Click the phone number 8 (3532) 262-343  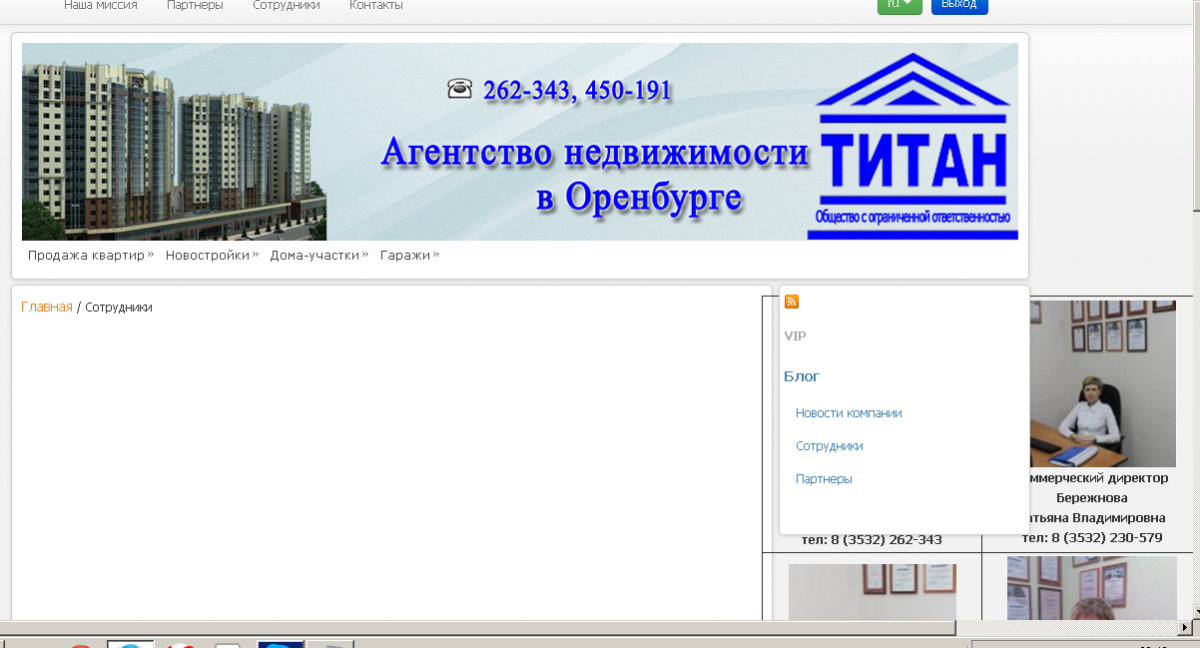coord(885,539)
